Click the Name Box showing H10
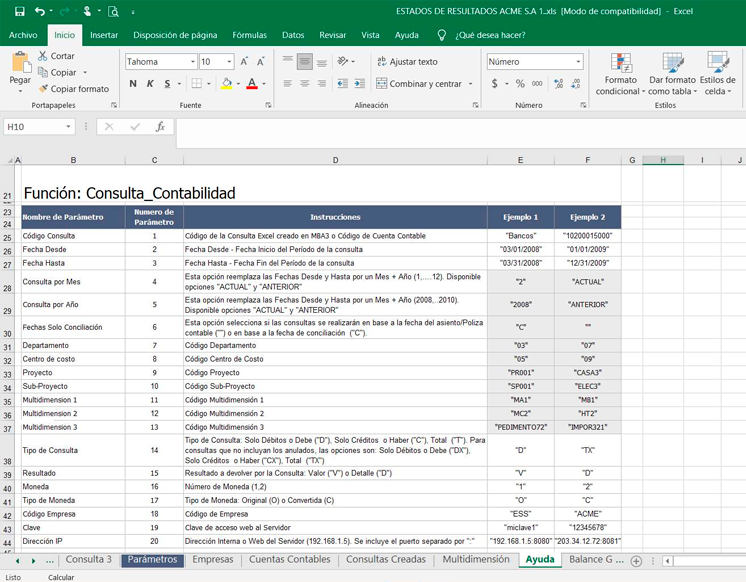Image resolution: width=746 pixels, height=582 pixels. pos(33,127)
